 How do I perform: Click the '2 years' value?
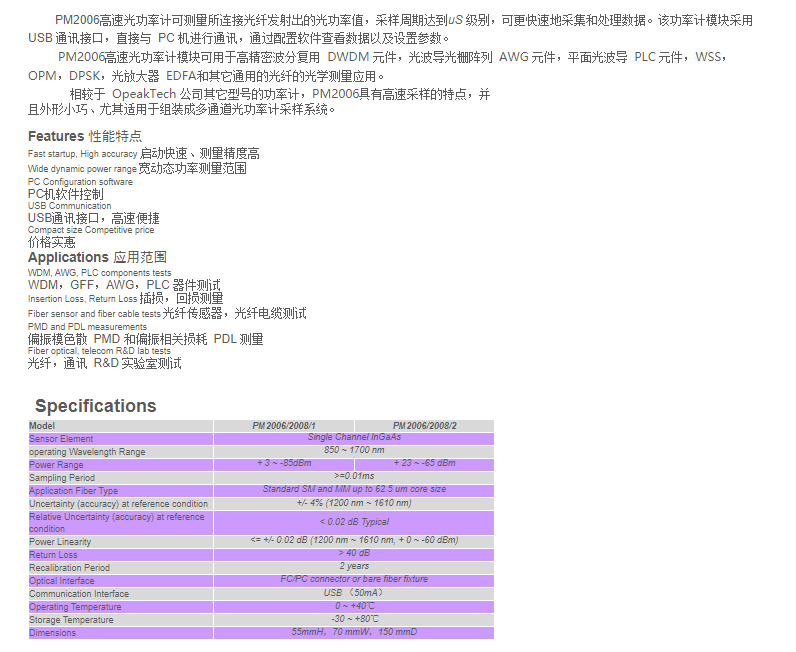354,566
